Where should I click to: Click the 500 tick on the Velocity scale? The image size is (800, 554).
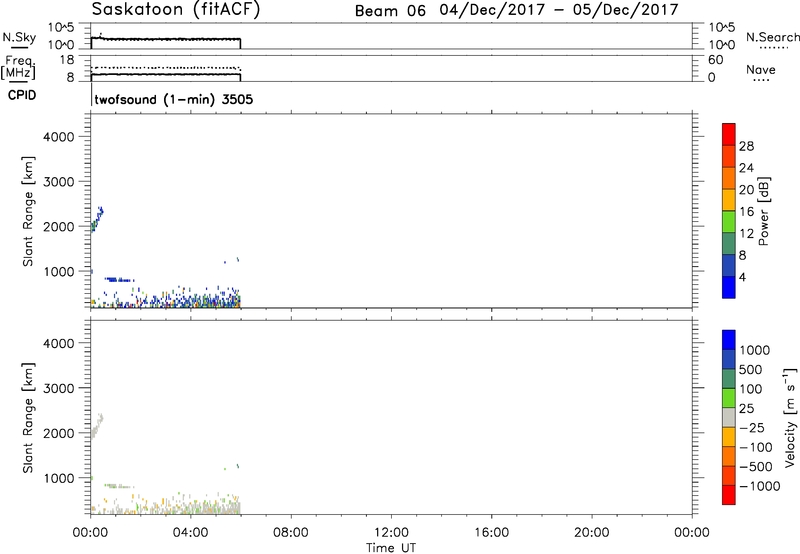(x=750, y=369)
